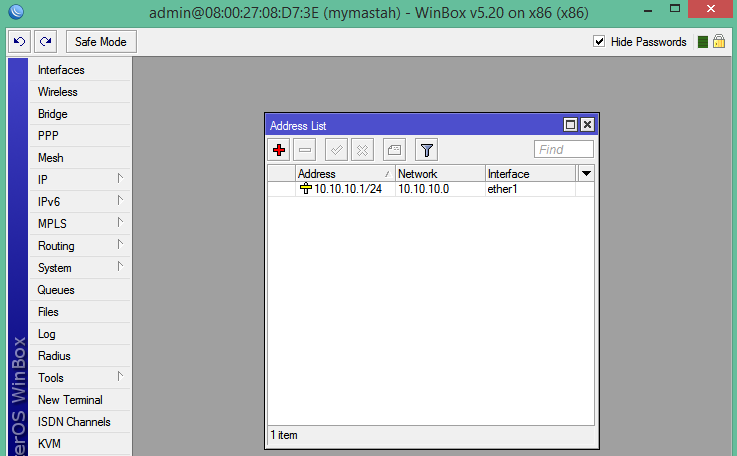Expand the System submenu

[80, 268]
